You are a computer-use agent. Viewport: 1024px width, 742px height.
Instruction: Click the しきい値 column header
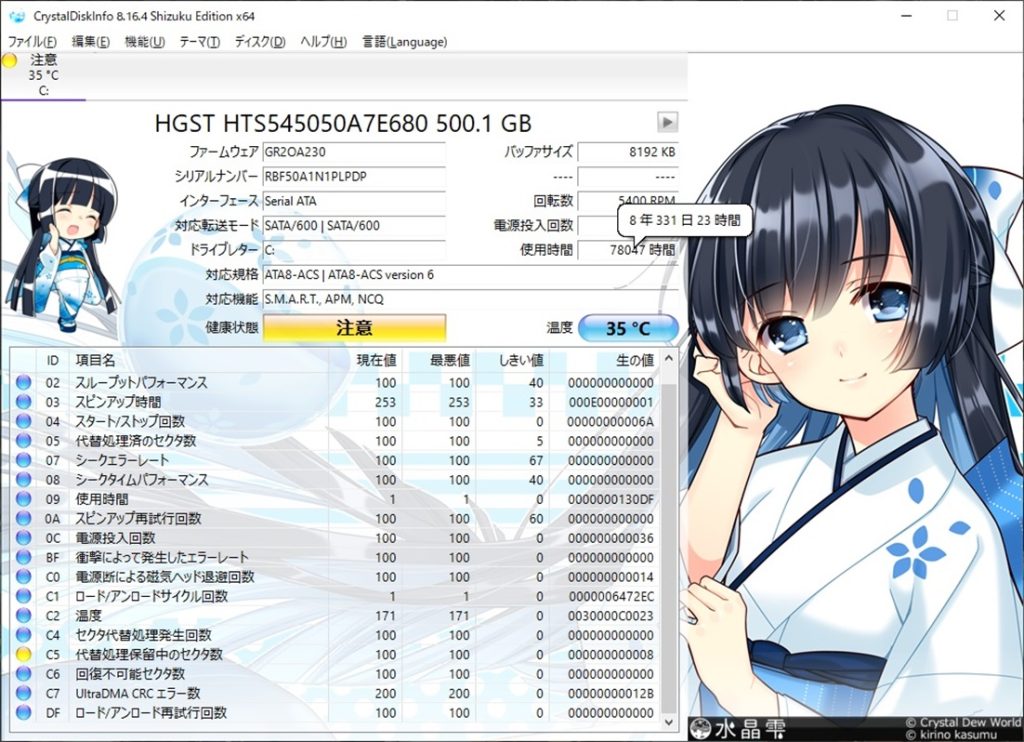pos(513,360)
